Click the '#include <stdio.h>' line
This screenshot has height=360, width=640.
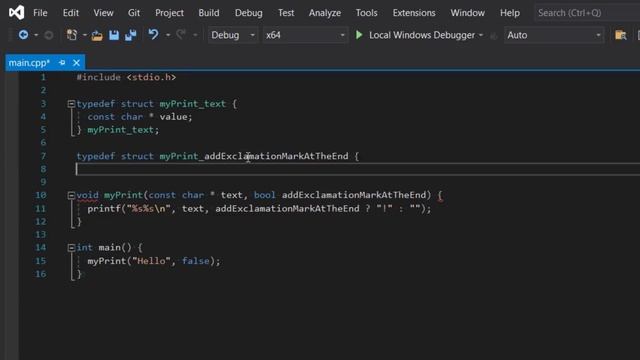tap(126, 77)
